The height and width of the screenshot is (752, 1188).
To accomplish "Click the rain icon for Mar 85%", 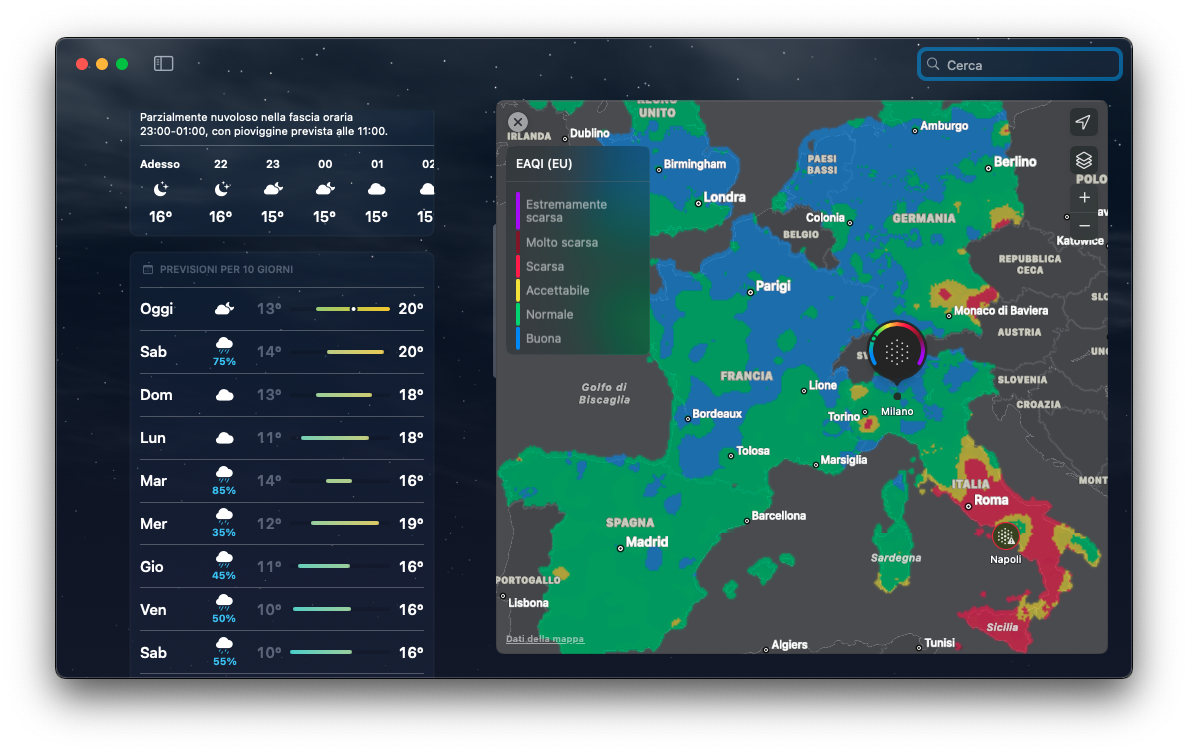I will pos(224,475).
